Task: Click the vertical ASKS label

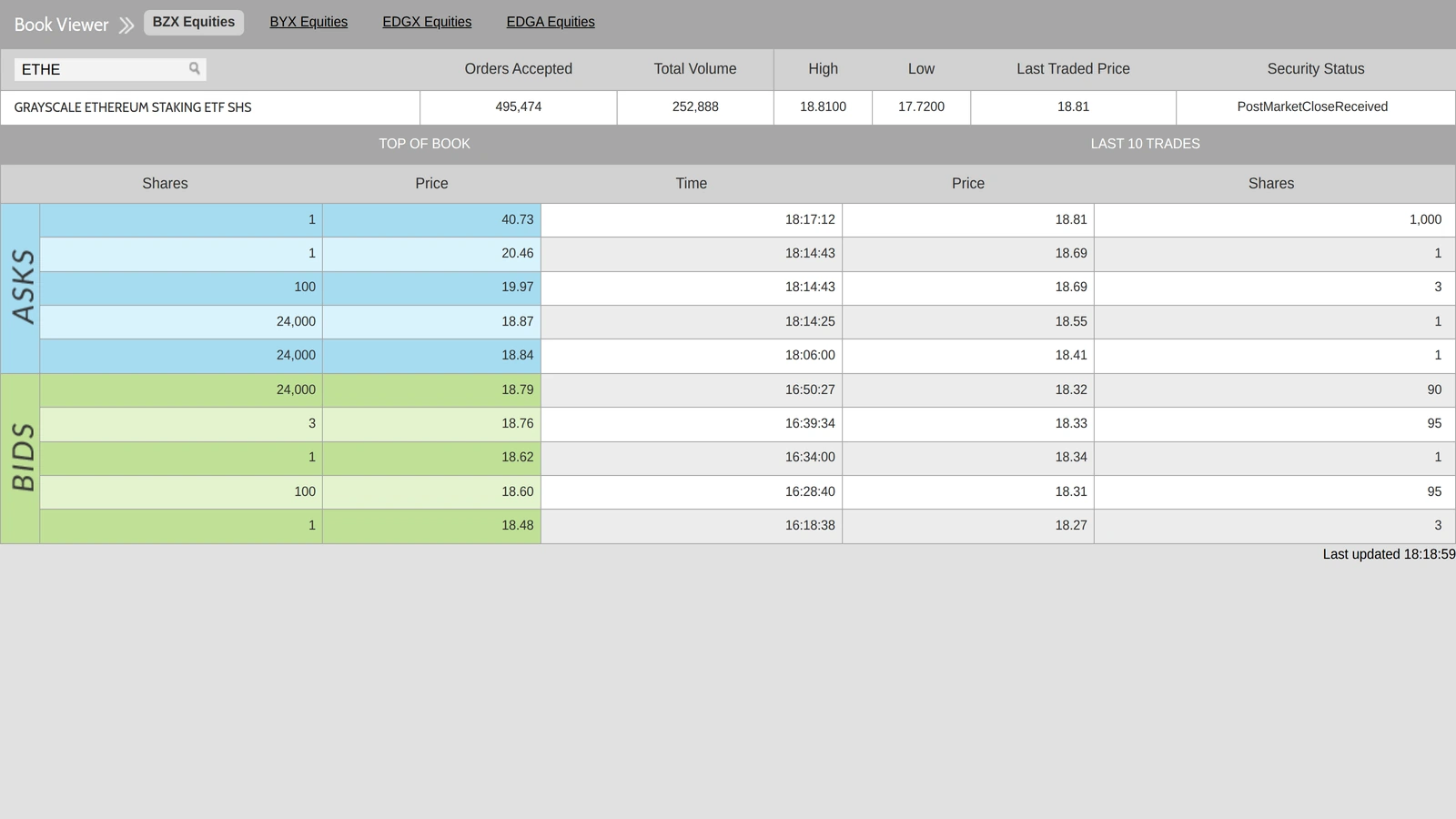Action: click(22, 287)
